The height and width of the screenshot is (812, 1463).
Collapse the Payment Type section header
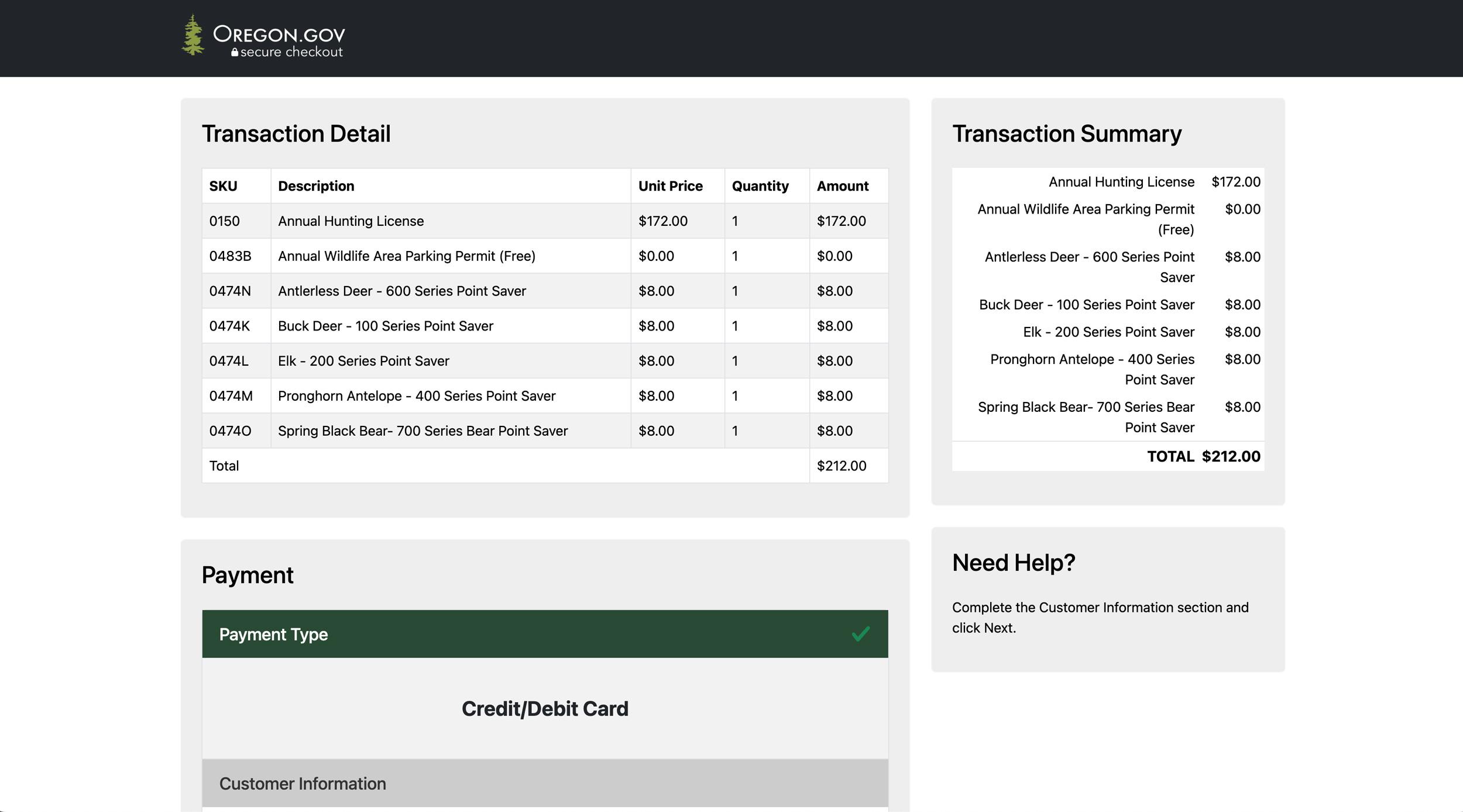(x=273, y=634)
